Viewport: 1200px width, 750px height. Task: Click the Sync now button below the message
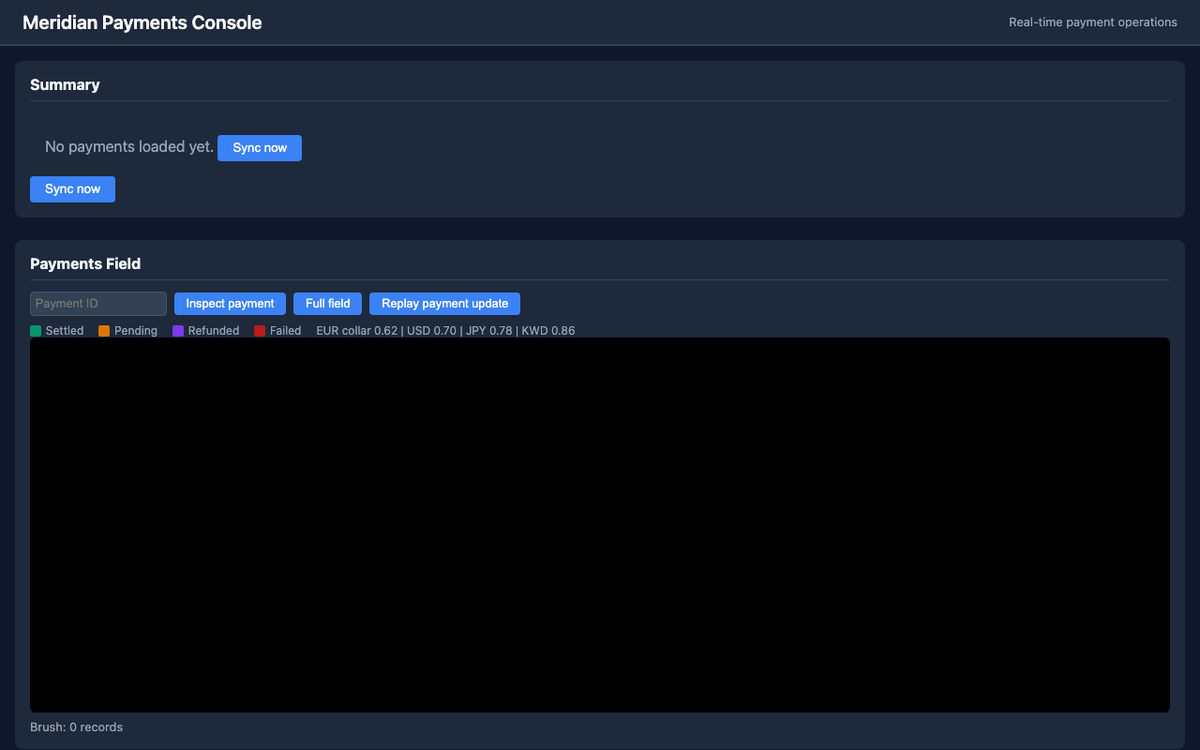pyautogui.click(x=73, y=189)
